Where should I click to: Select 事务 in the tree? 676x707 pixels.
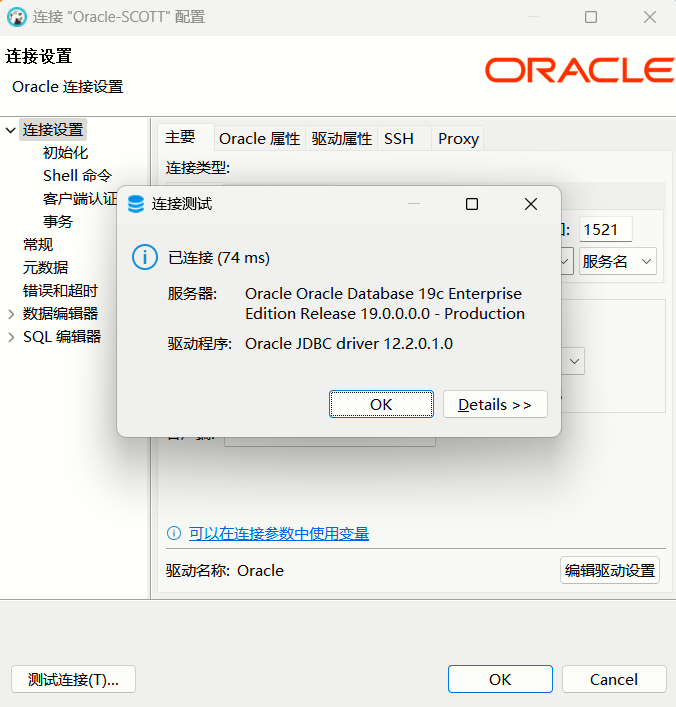58,222
